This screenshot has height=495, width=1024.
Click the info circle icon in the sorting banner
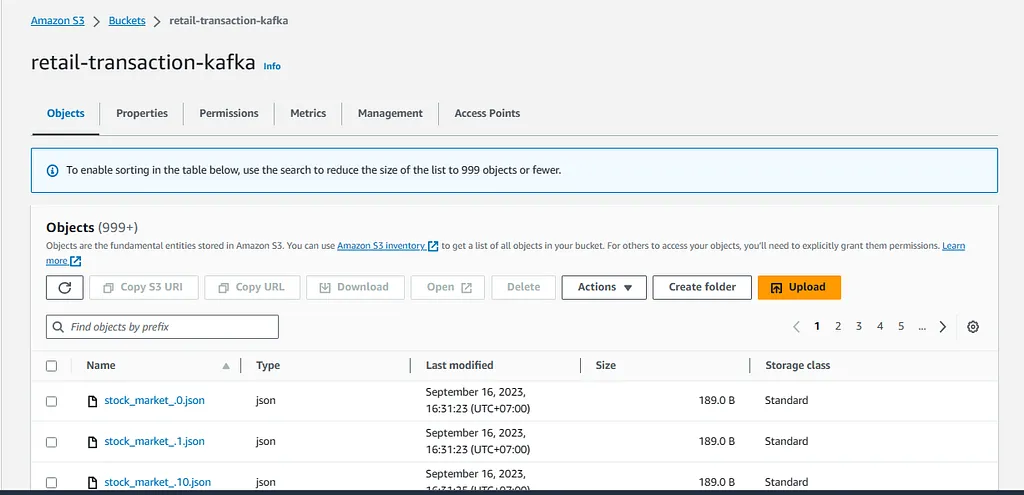52,170
